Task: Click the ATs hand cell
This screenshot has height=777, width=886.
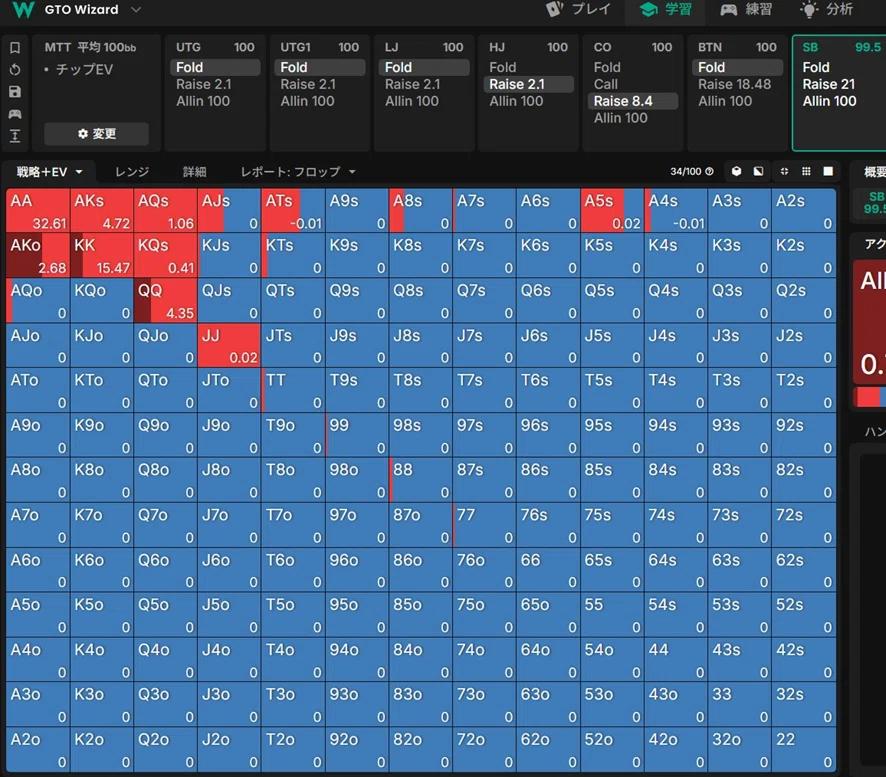Action: 293,211
